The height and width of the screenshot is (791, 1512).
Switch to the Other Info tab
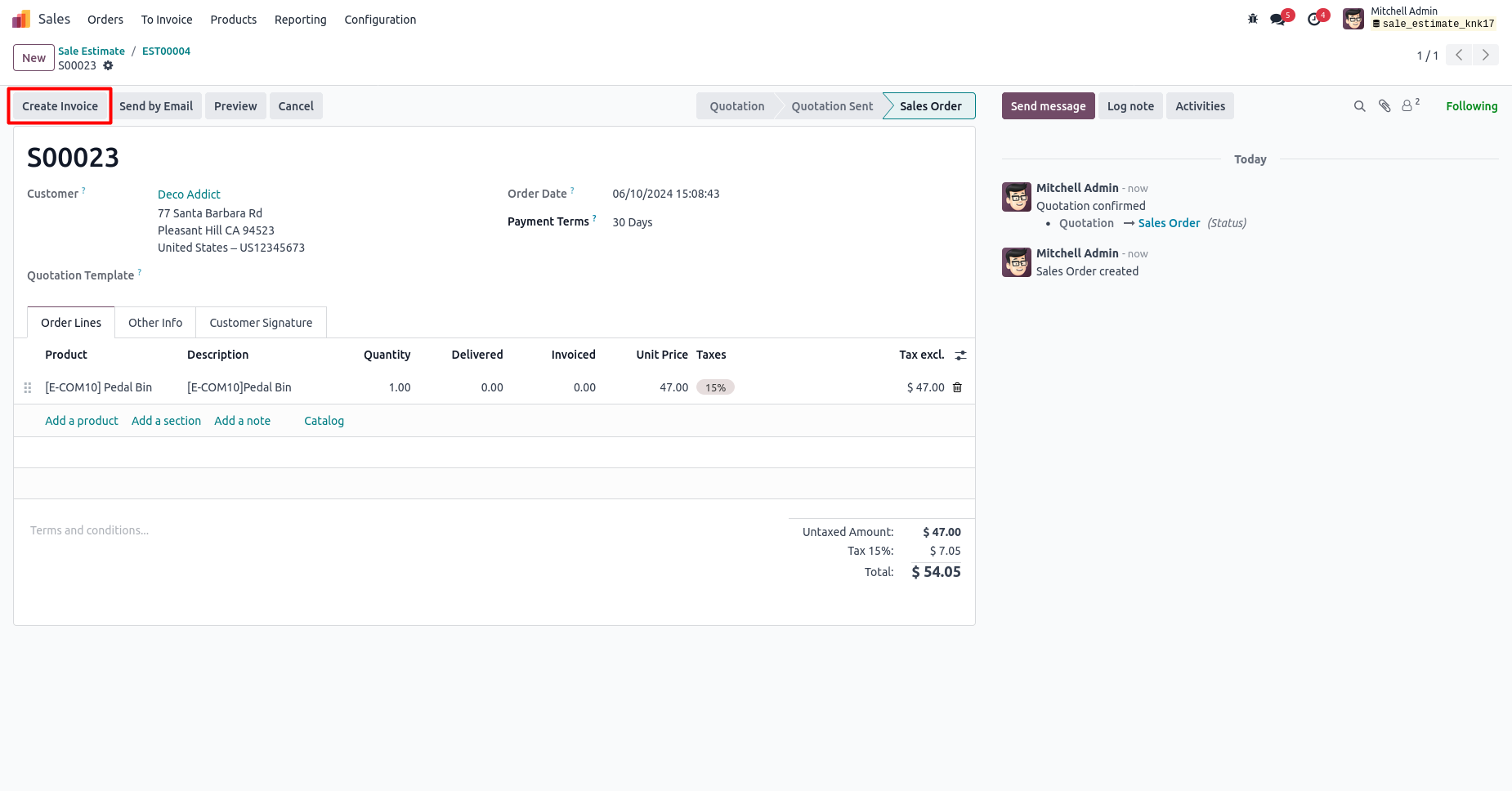pyautogui.click(x=155, y=323)
